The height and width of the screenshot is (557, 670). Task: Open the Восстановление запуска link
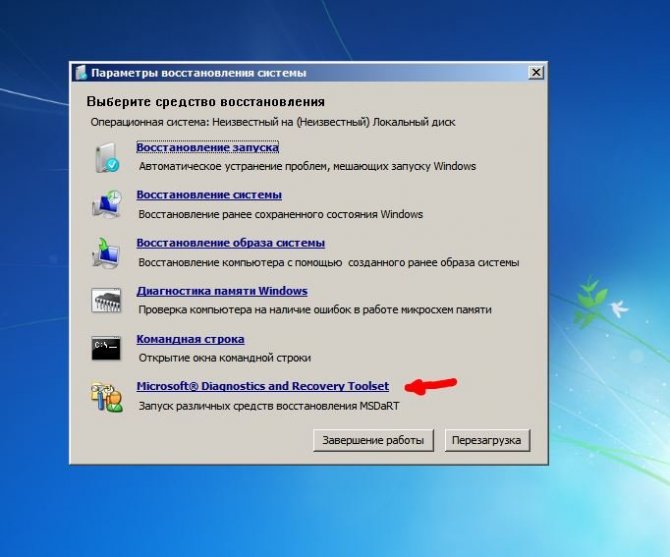coord(207,147)
